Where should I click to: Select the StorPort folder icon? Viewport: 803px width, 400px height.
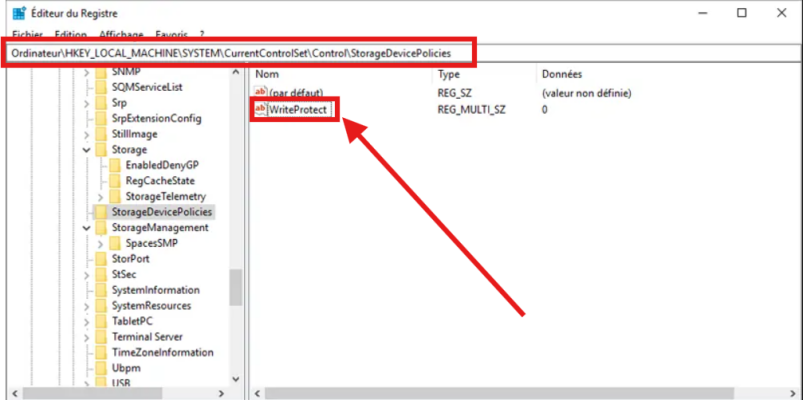pos(101,259)
